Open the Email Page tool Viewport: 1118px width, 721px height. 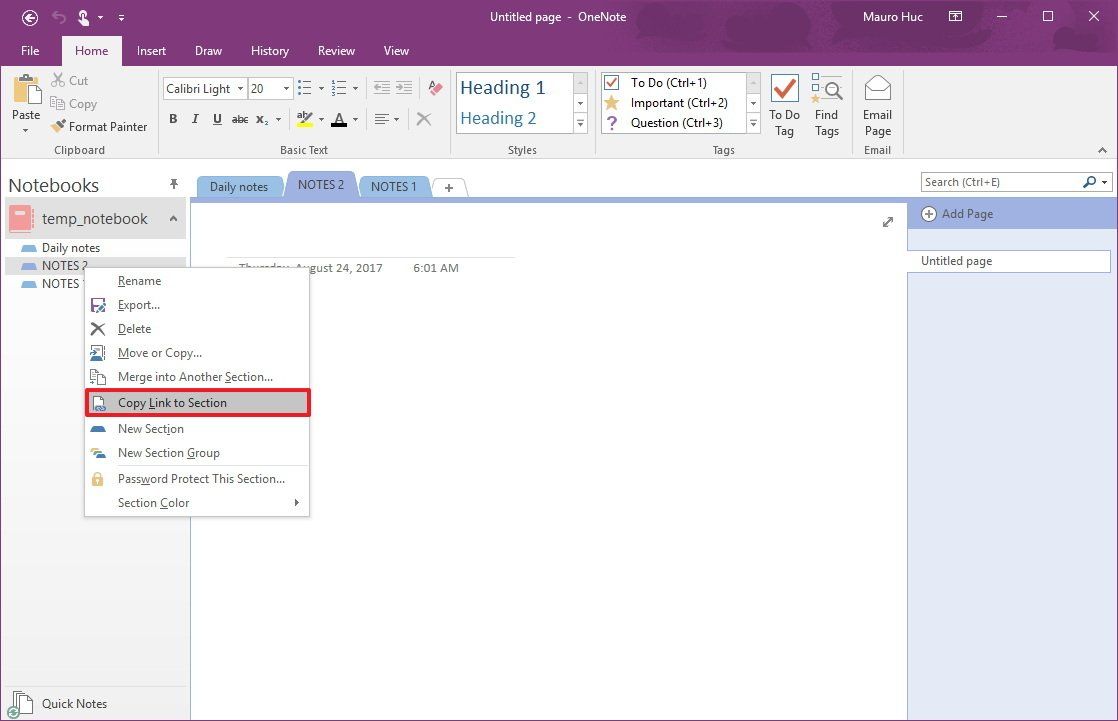click(877, 104)
